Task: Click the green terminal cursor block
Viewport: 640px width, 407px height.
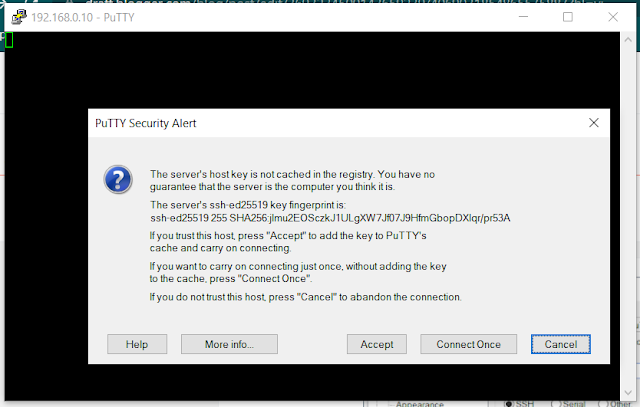Action: coord(9,40)
